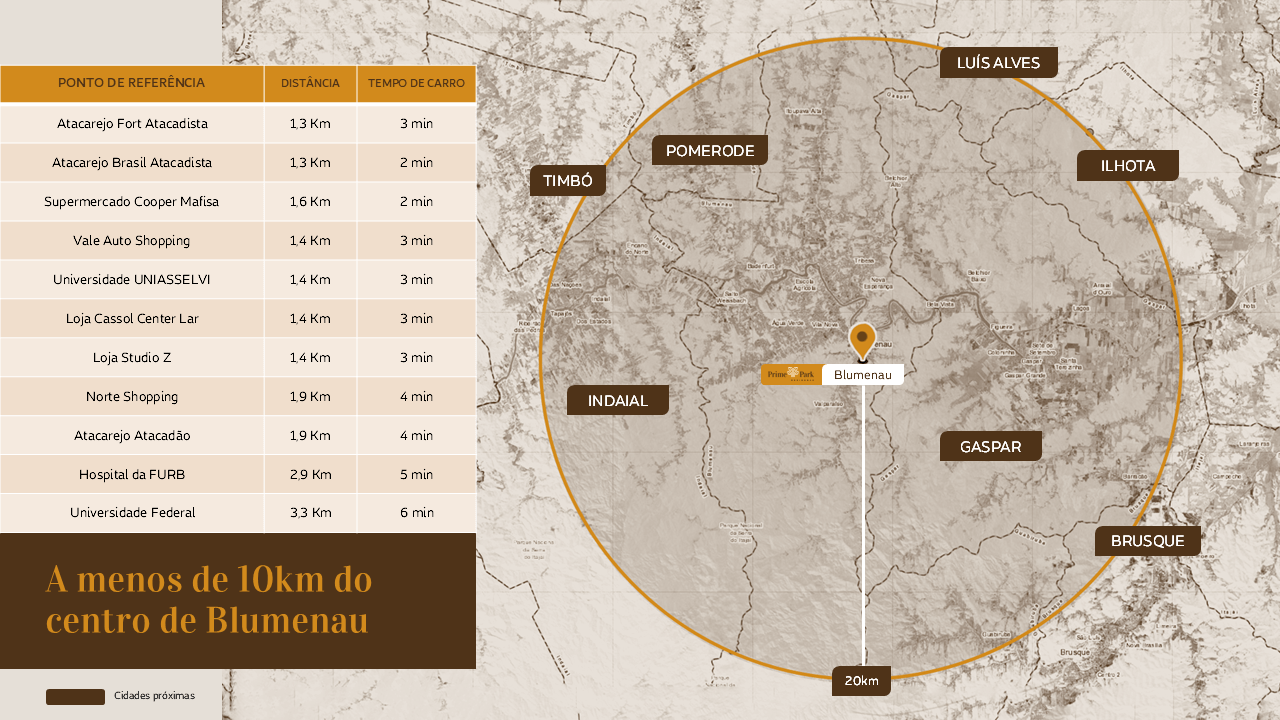Click the Cidades próximas legend text
The height and width of the screenshot is (720, 1280).
click(x=154, y=696)
